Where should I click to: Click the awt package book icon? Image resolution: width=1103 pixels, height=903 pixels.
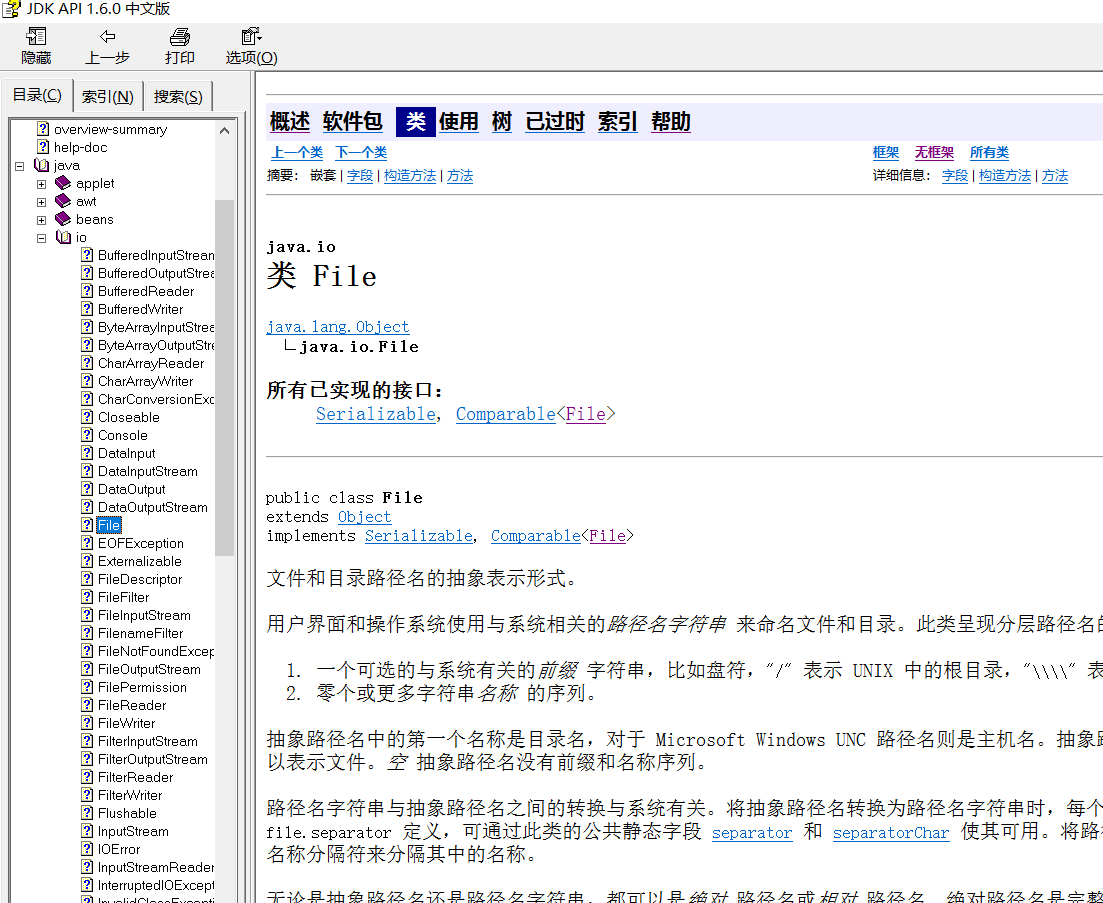63,201
